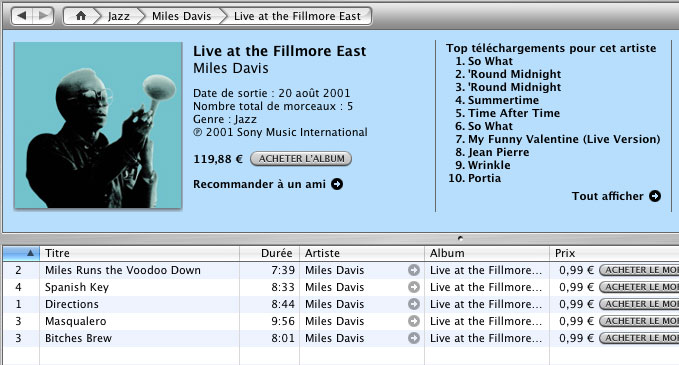Click album price 119,88 €

coord(218,159)
